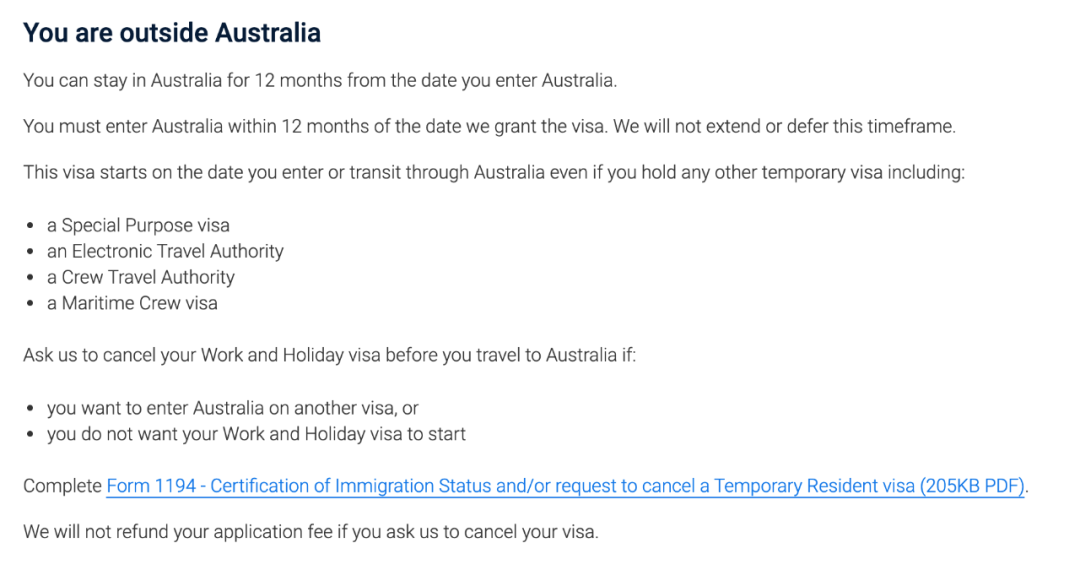Screen dimensions: 1080x581
Task: Select the "a Maritime Crew visa" list item
Action: (132, 304)
